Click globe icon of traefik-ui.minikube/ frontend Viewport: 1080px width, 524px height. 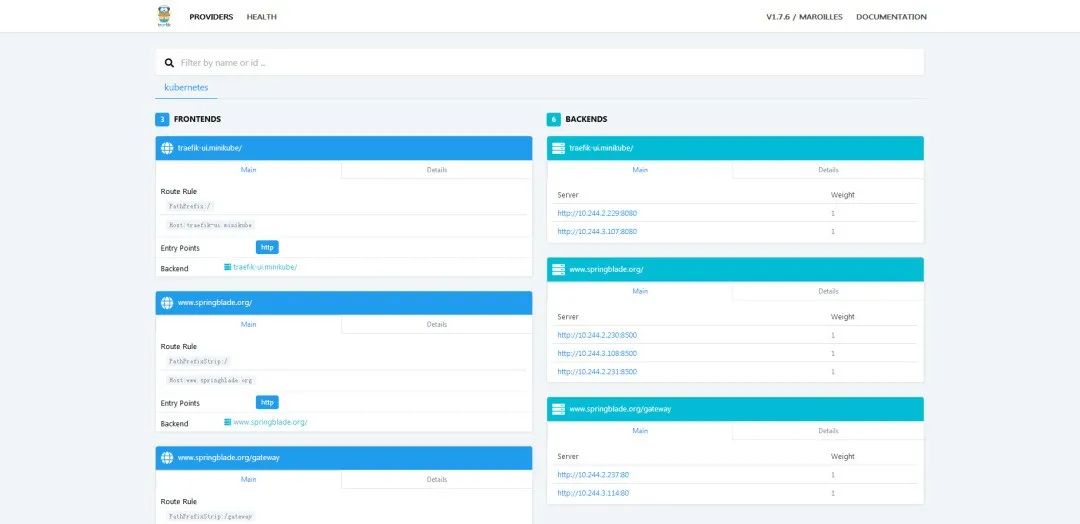[x=167, y=148]
